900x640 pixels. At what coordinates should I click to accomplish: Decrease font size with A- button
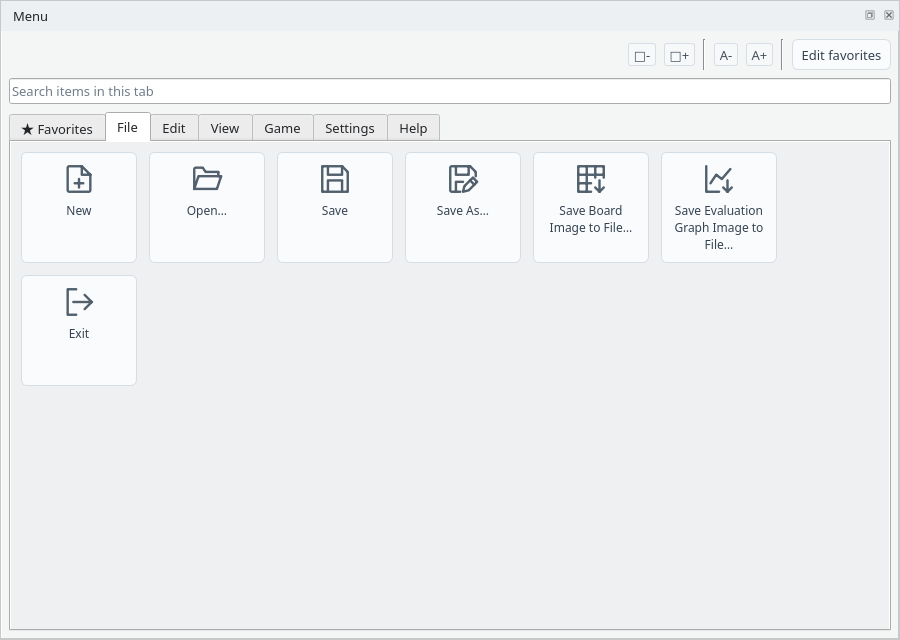tap(726, 55)
